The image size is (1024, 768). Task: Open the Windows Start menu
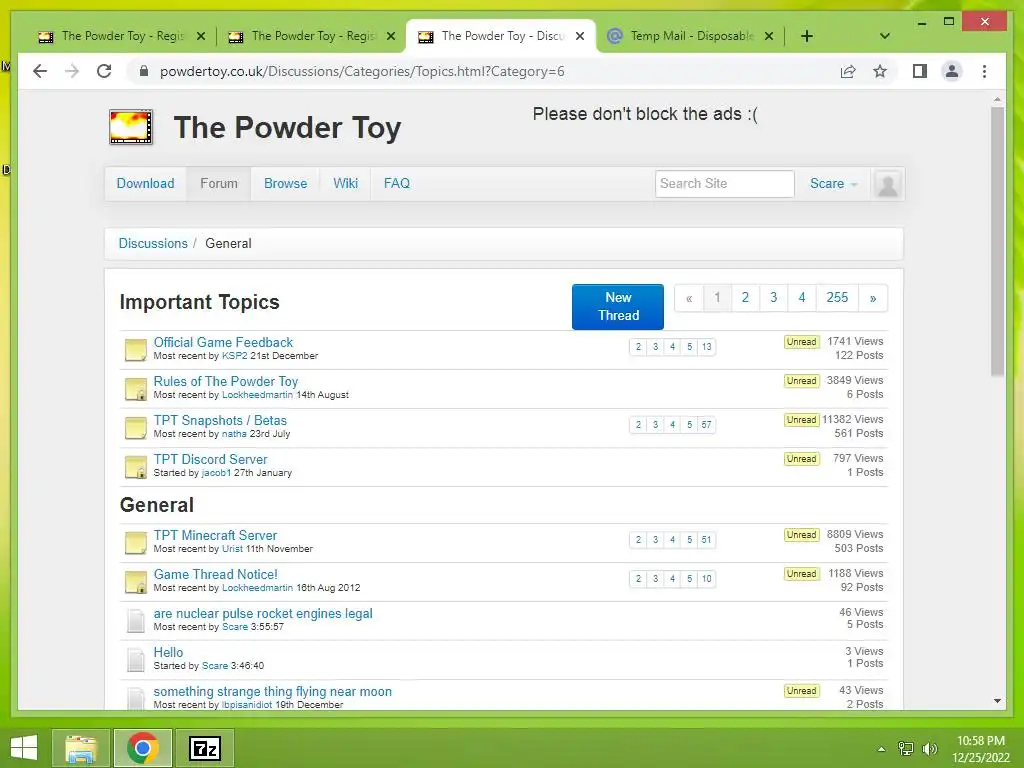[24, 748]
